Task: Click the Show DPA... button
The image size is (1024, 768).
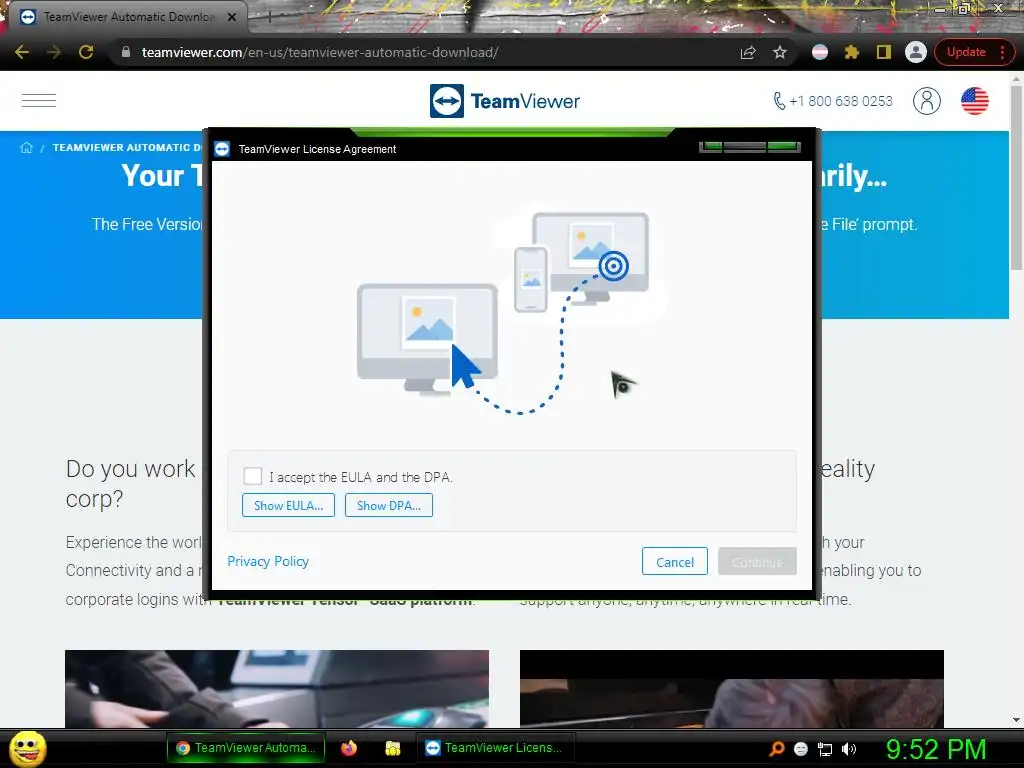Action: coord(389,505)
